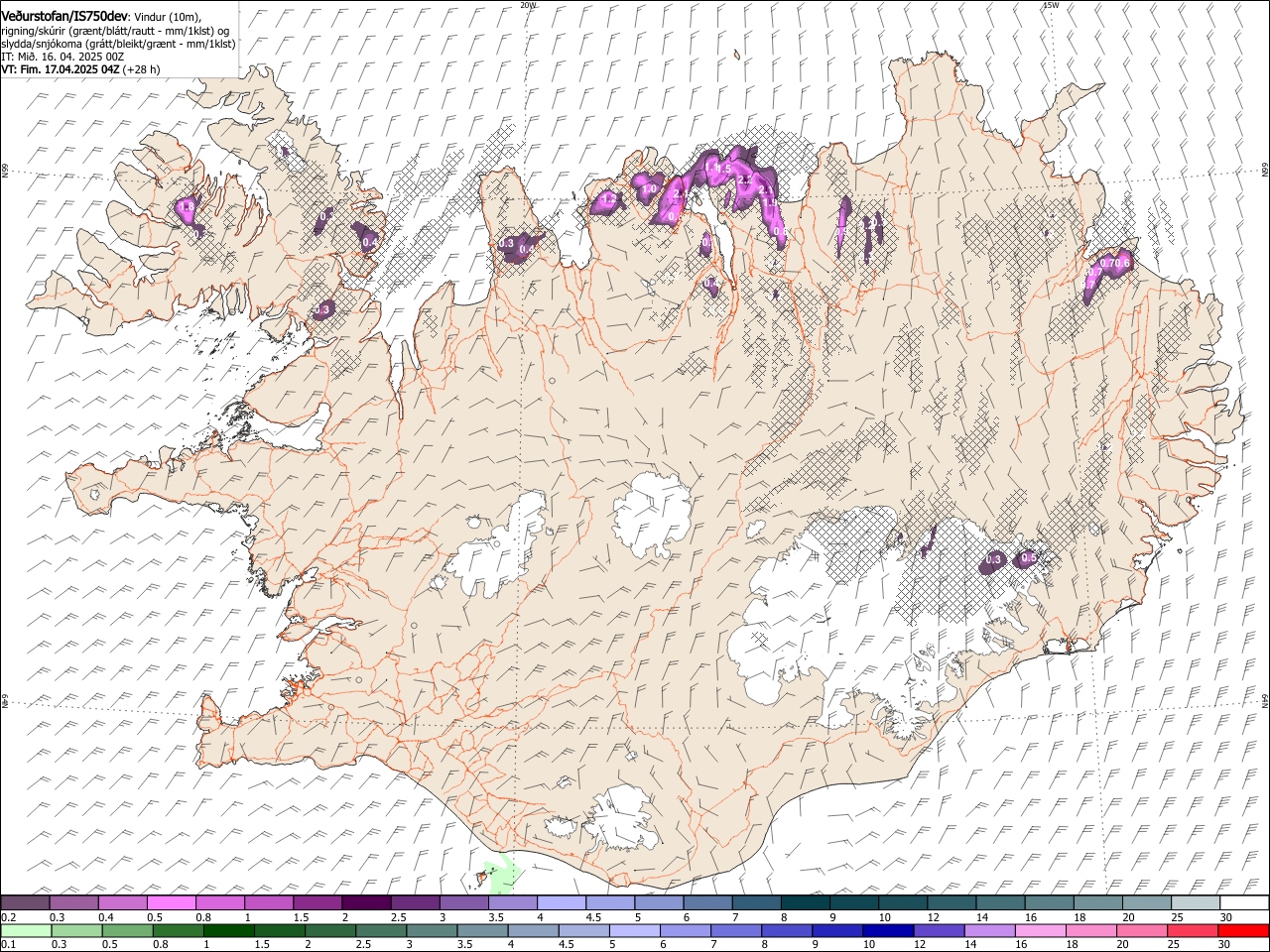
Task: Click the 0.5 precipitation value label on the map
Action: pos(1029,558)
